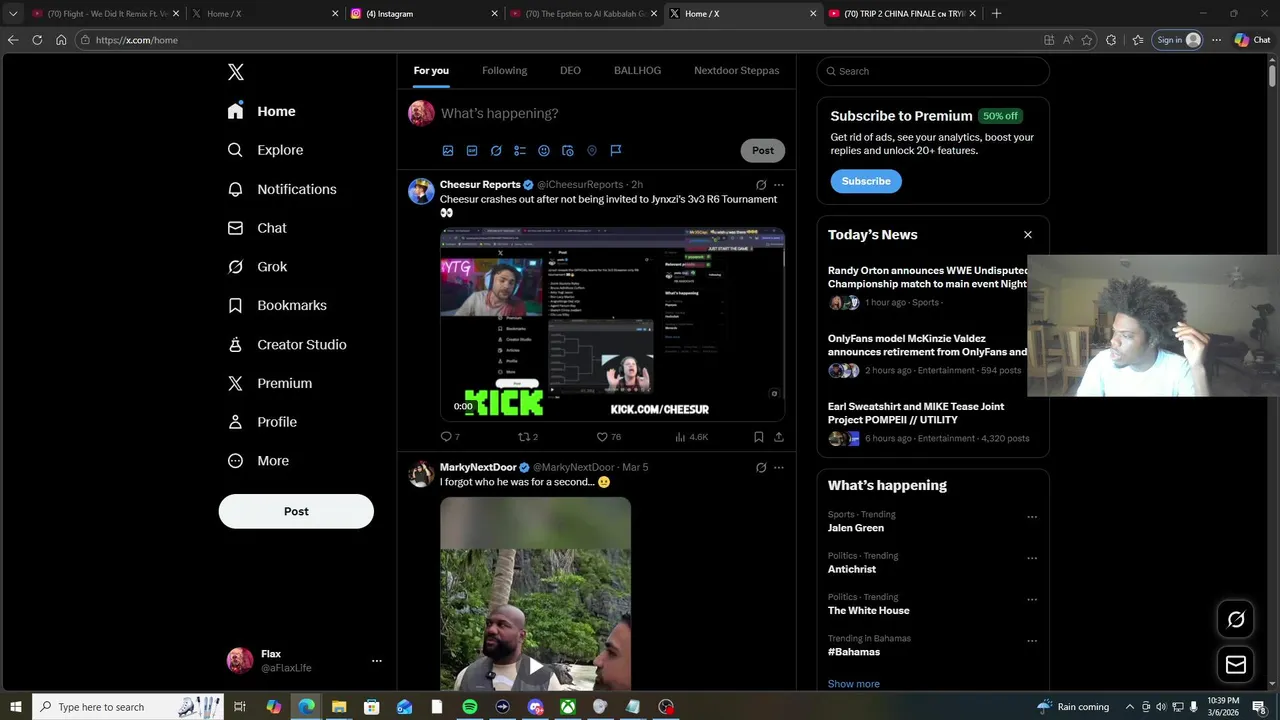Open Premium in the sidebar
The height and width of the screenshot is (720, 1280).
point(270,384)
